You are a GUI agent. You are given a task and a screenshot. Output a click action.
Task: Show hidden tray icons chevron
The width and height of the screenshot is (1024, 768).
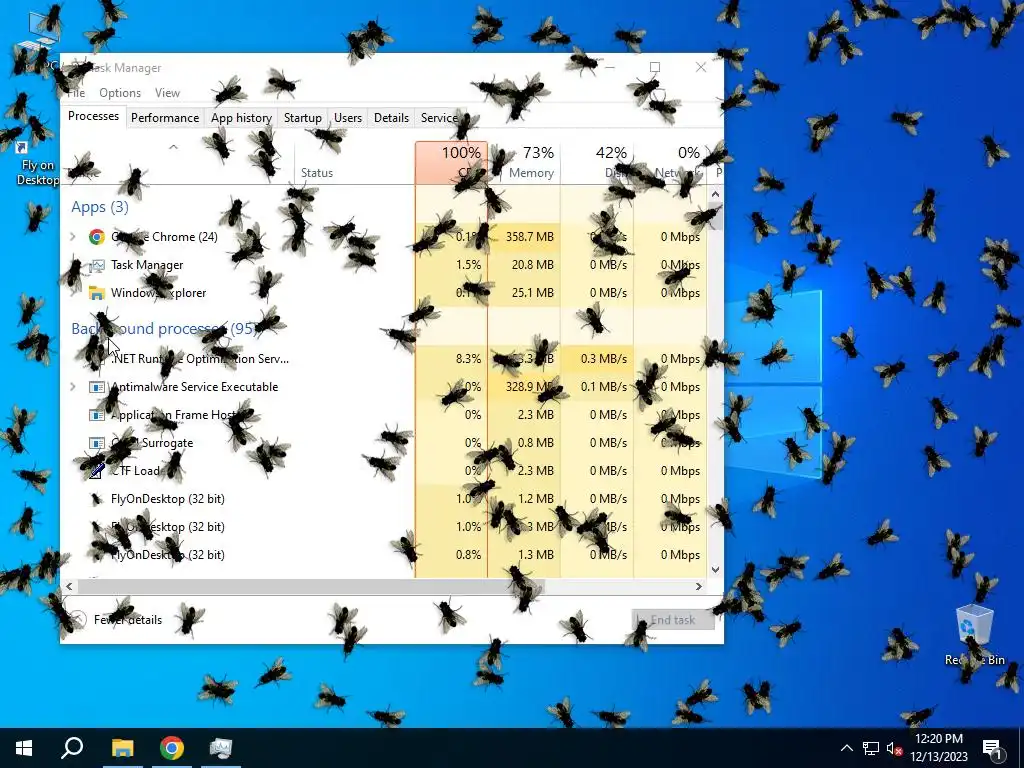[846, 748]
